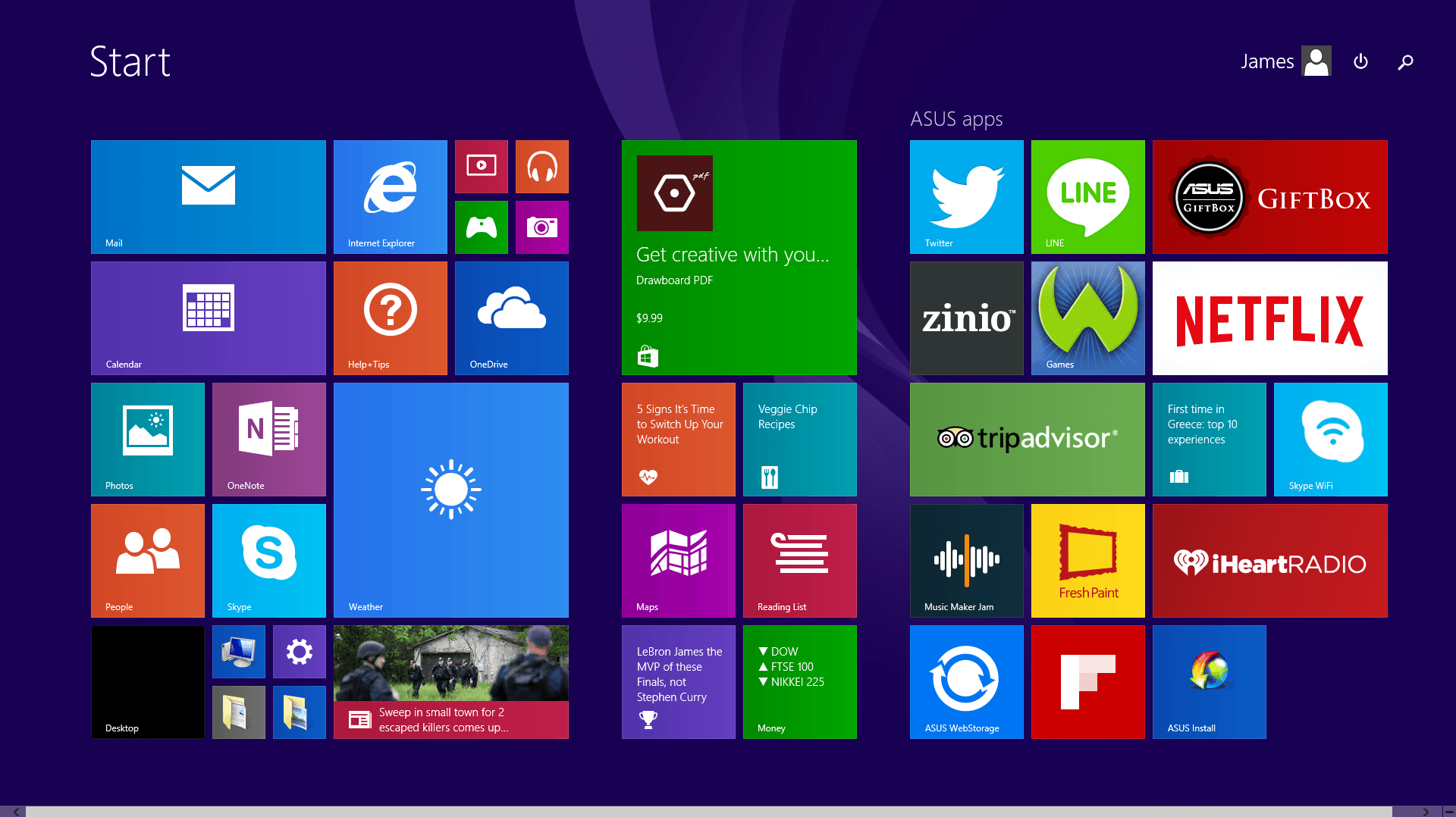
Task: Open PC Settings gear tile
Action: [300, 652]
